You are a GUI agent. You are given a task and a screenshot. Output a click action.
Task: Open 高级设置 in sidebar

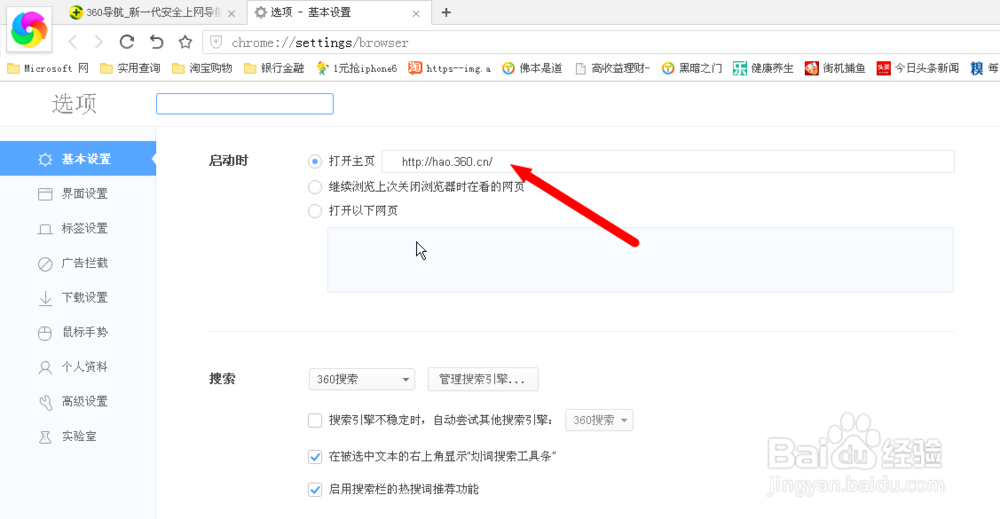78,402
